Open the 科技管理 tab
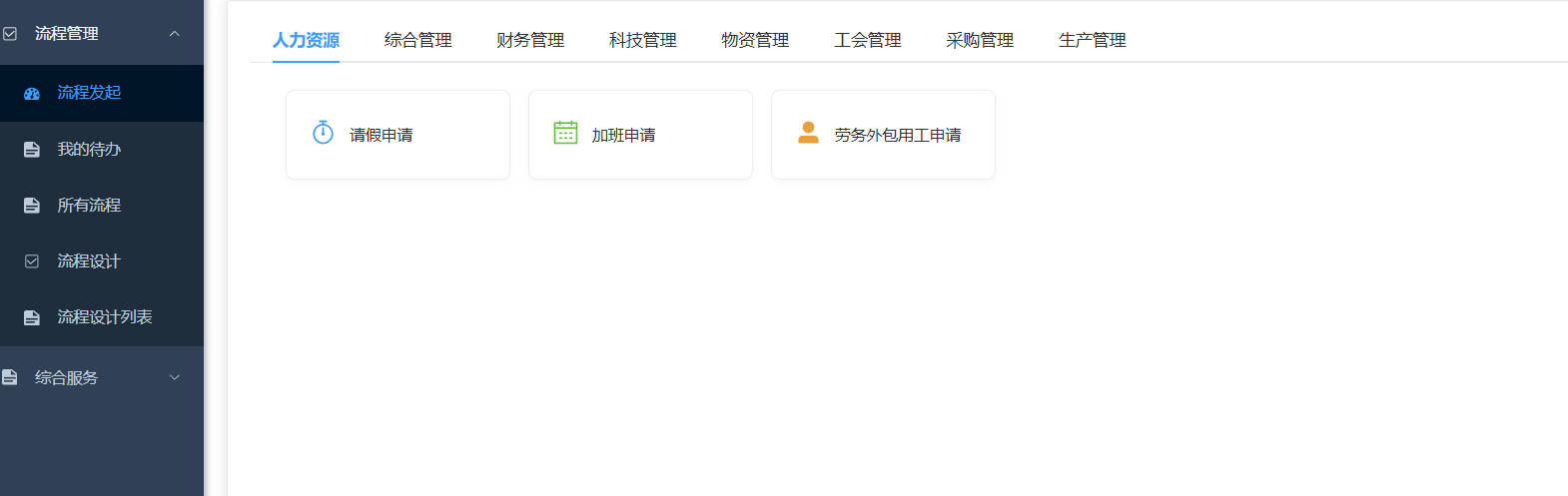Viewport: 1568px width, 496px height. point(643,40)
